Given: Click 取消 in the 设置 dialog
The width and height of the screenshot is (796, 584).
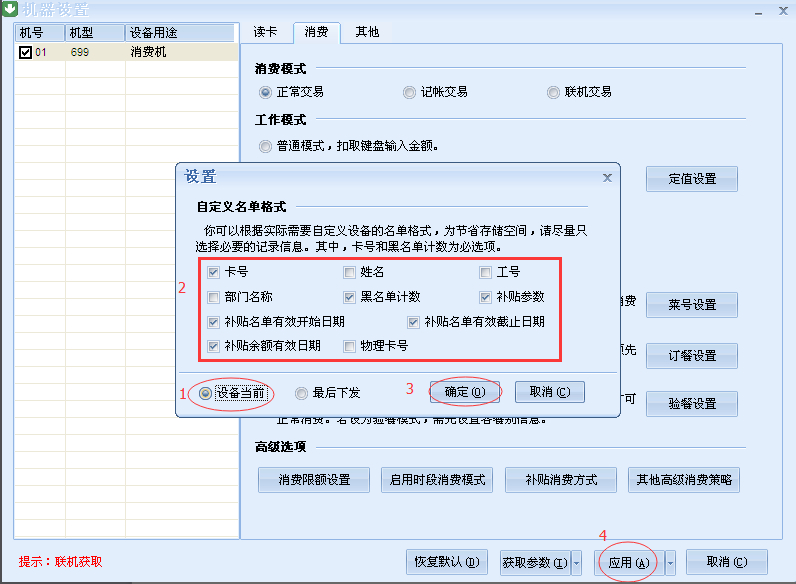Looking at the screenshot, I should point(549,392).
